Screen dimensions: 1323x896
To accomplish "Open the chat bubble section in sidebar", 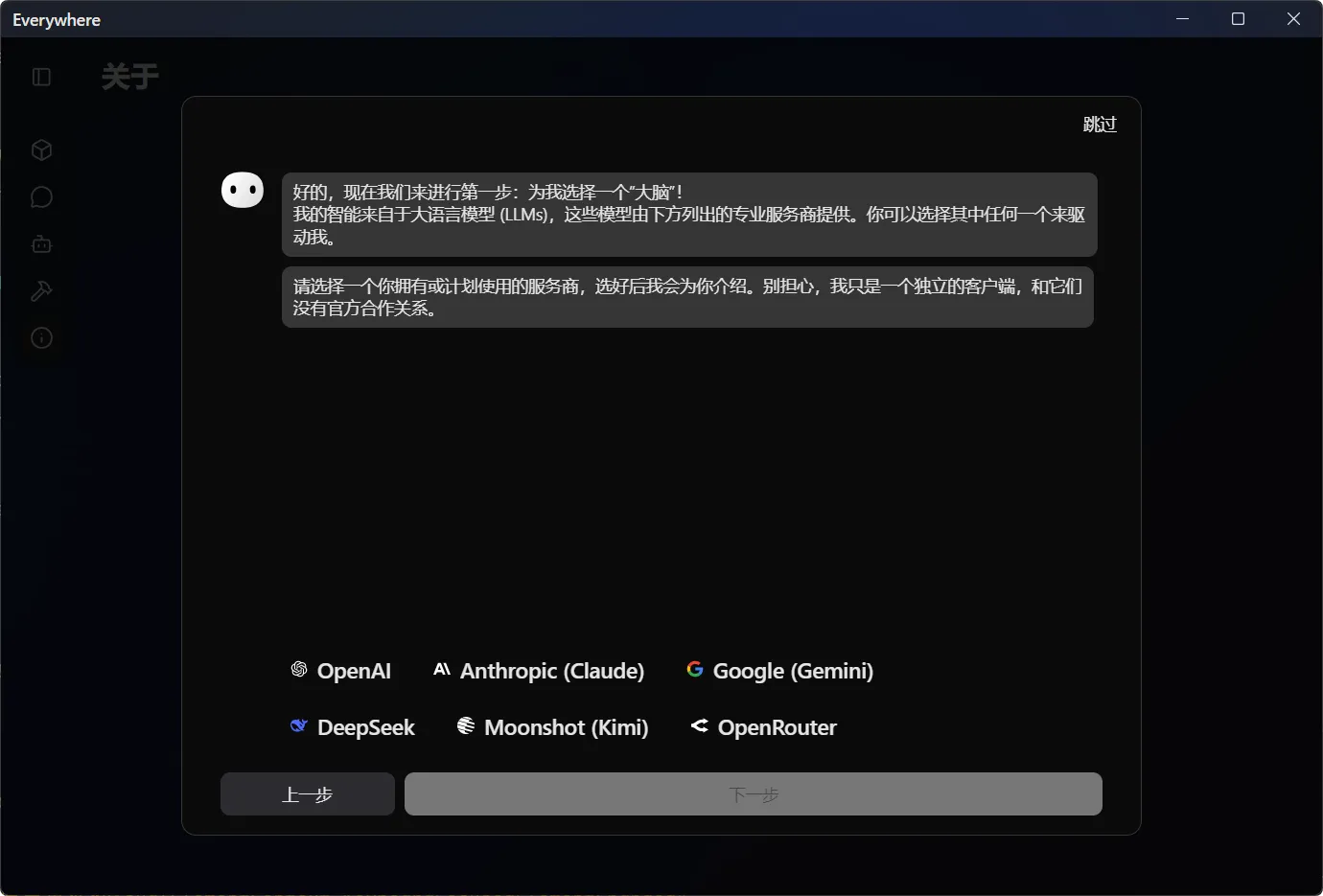I will pos(41,196).
